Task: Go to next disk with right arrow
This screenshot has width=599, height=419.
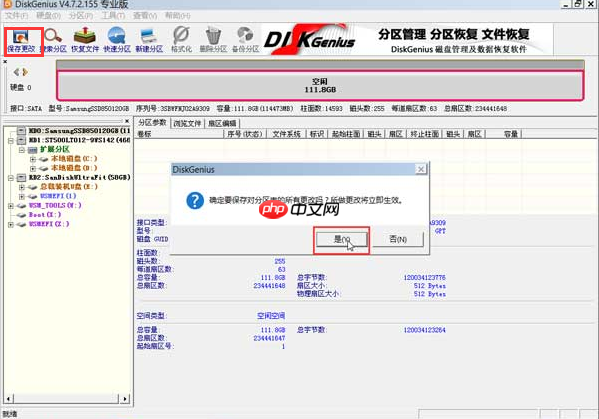Action: click(25, 72)
